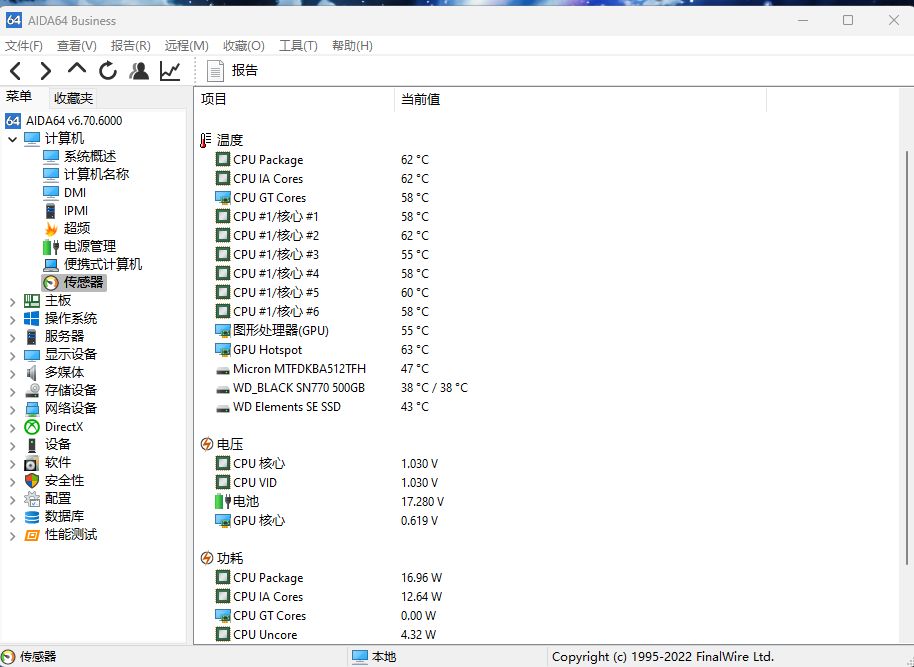Expand the 多媒体 node
This screenshot has height=667, width=914.
(12, 374)
